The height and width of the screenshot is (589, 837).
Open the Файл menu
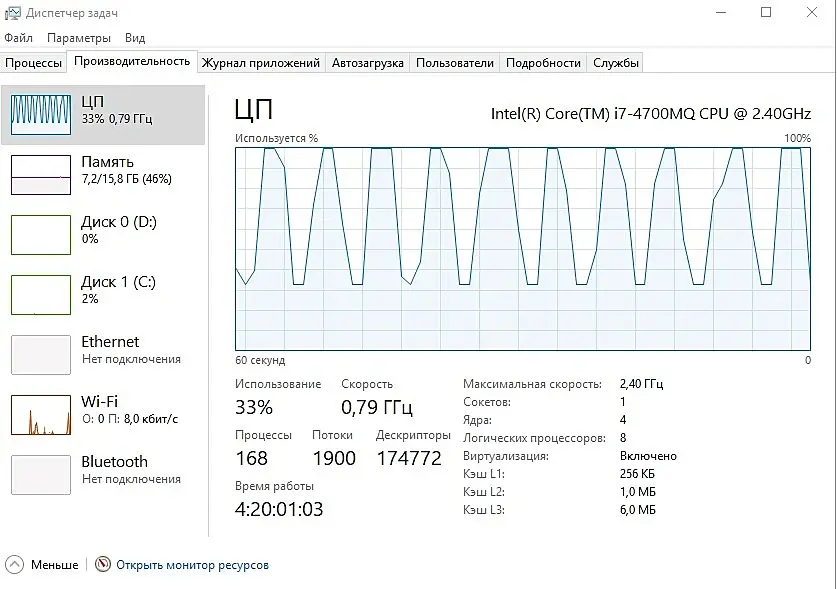pyautogui.click(x=19, y=38)
